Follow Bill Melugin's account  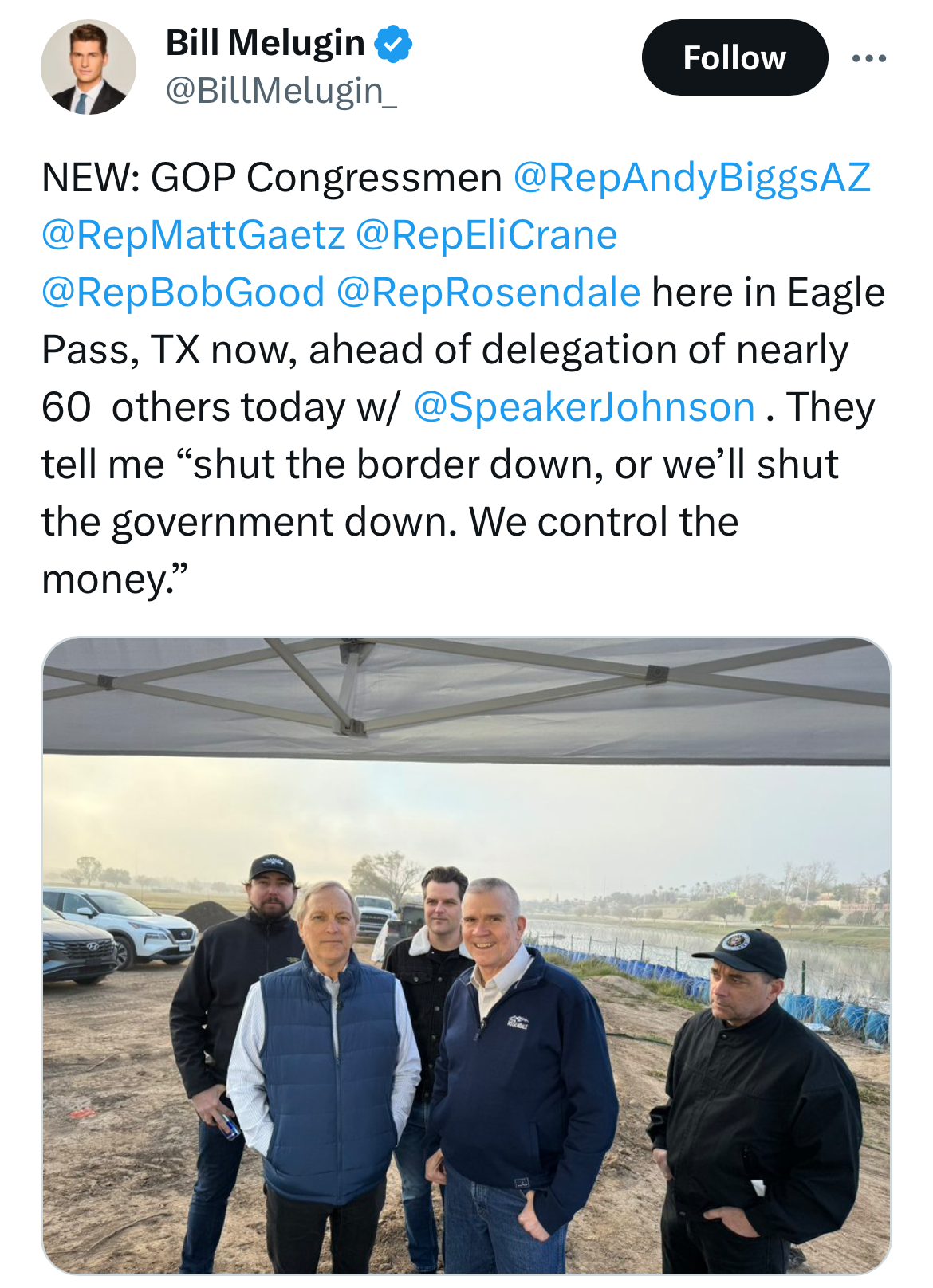(734, 58)
